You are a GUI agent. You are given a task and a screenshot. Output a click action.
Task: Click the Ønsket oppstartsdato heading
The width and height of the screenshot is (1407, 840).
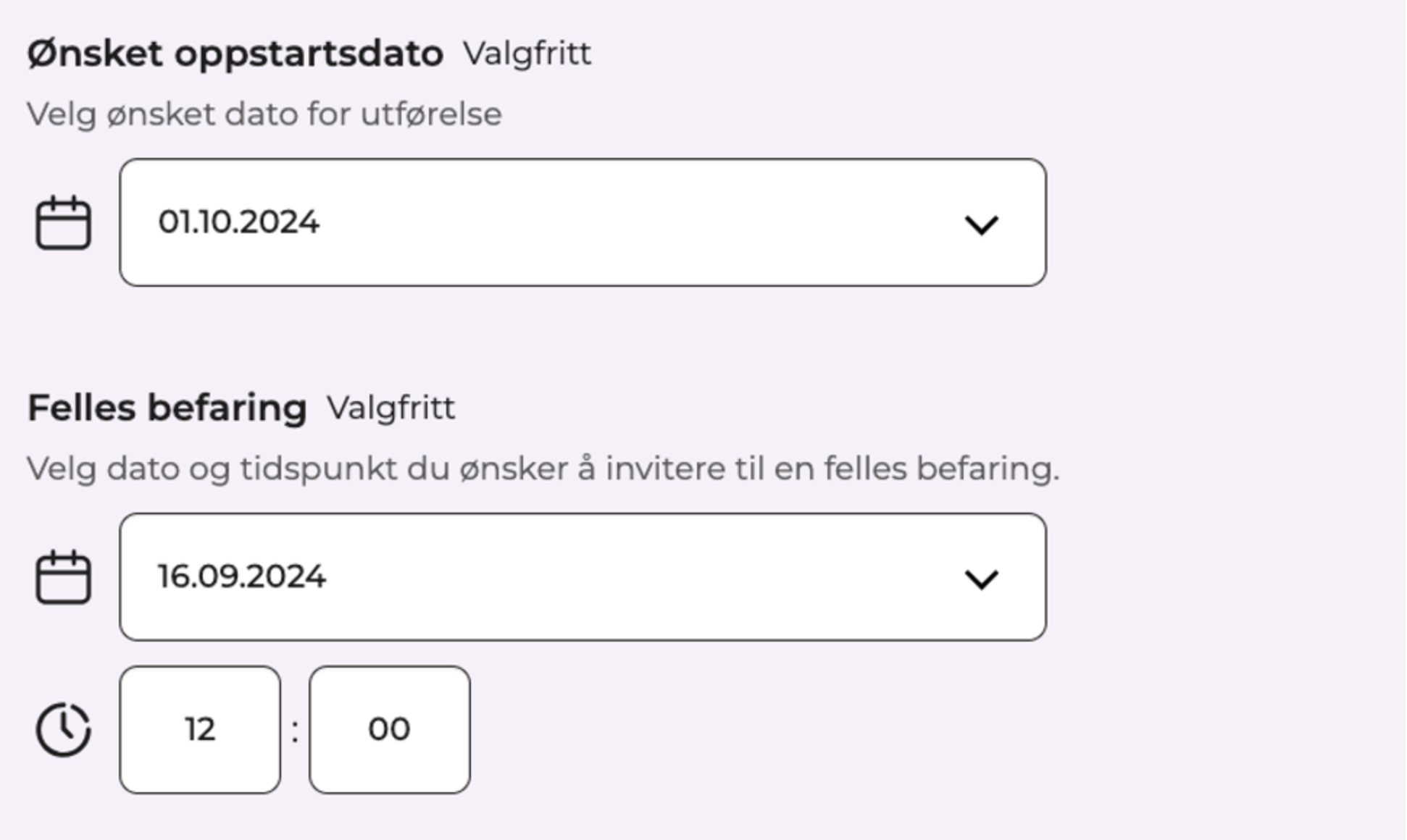[235, 55]
